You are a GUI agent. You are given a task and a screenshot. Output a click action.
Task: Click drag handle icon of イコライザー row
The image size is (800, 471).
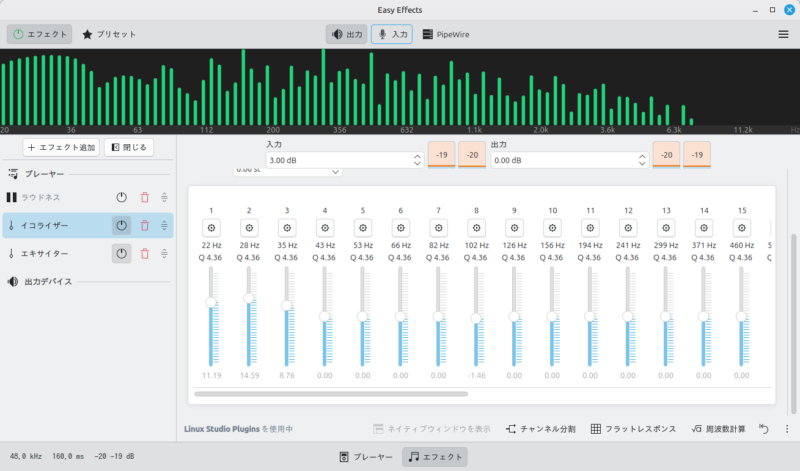pos(164,226)
